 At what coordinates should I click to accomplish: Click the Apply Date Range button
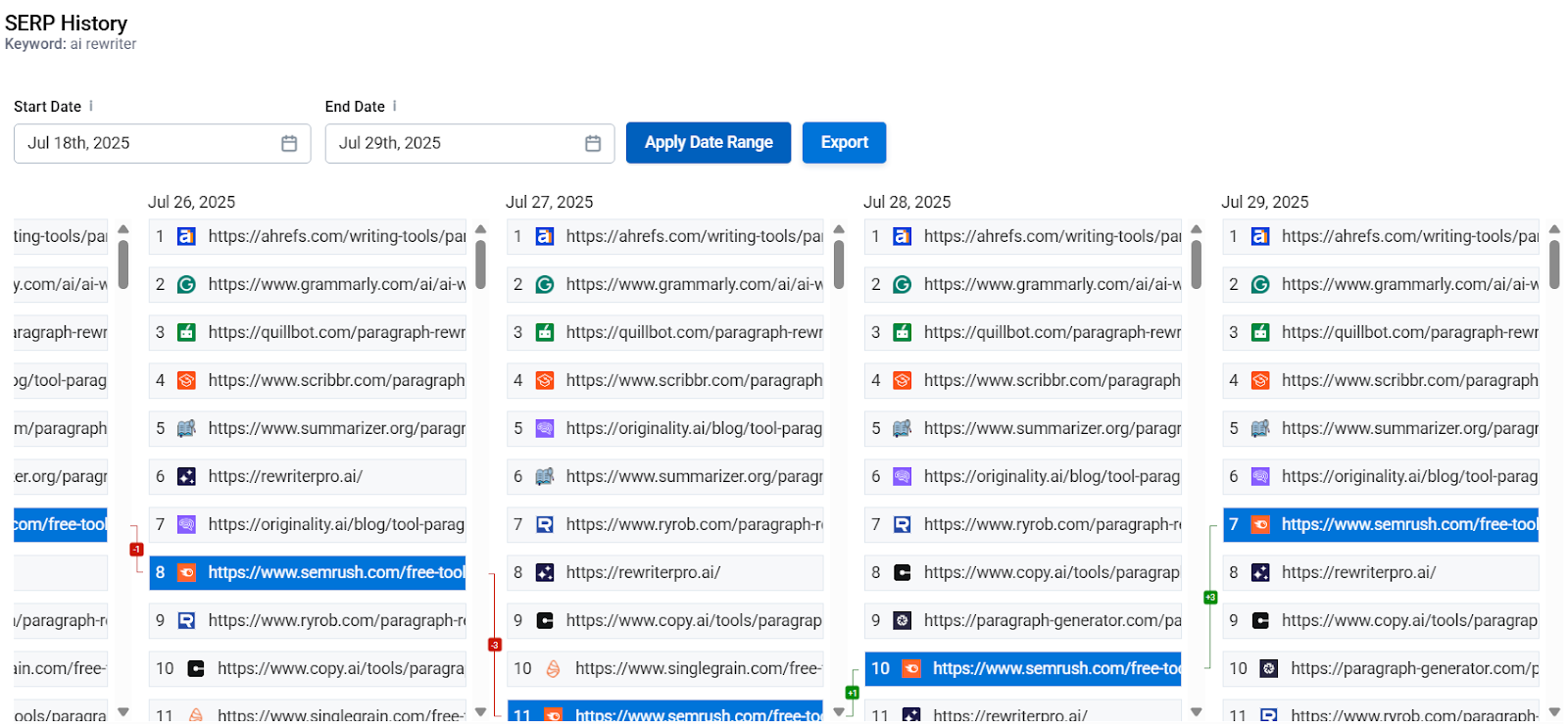pos(708,143)
